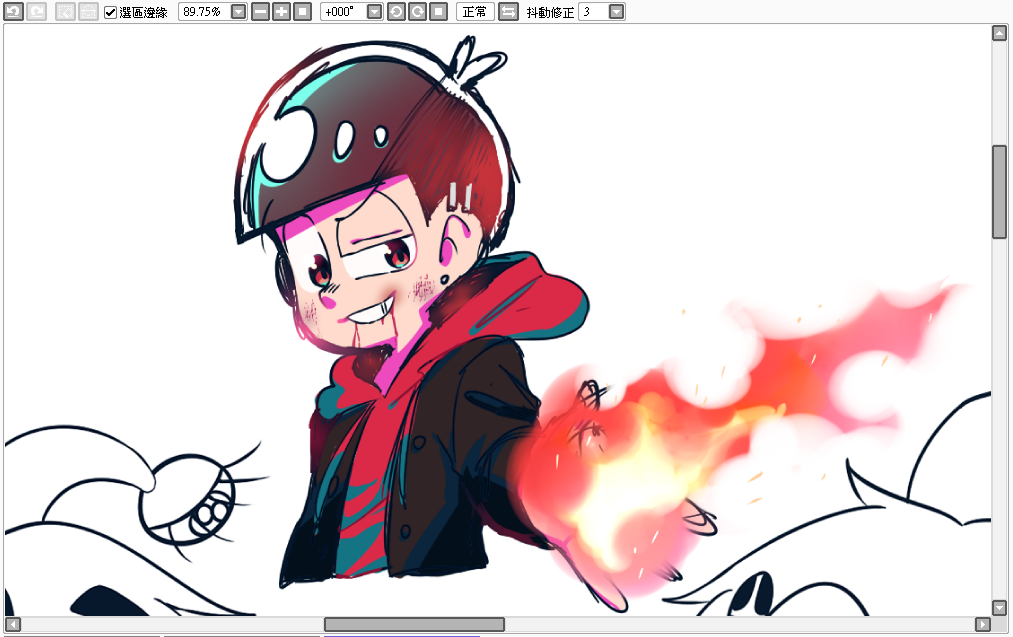This screenshot has height=637, width=1013.
Task: Reset zoom with square button after plus
Action: click(302, 12)
